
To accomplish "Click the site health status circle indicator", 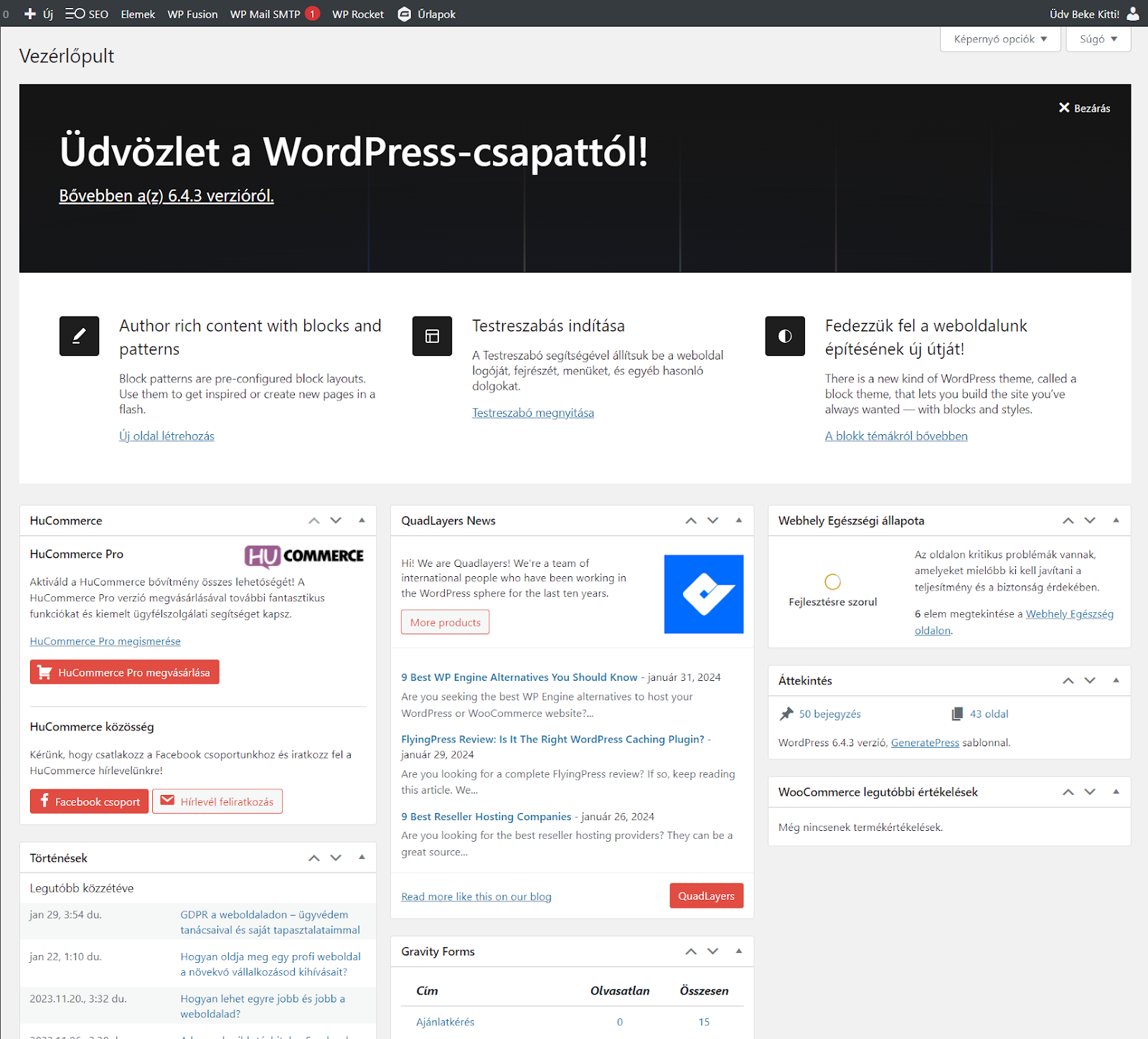I will [x=832, y=581].
